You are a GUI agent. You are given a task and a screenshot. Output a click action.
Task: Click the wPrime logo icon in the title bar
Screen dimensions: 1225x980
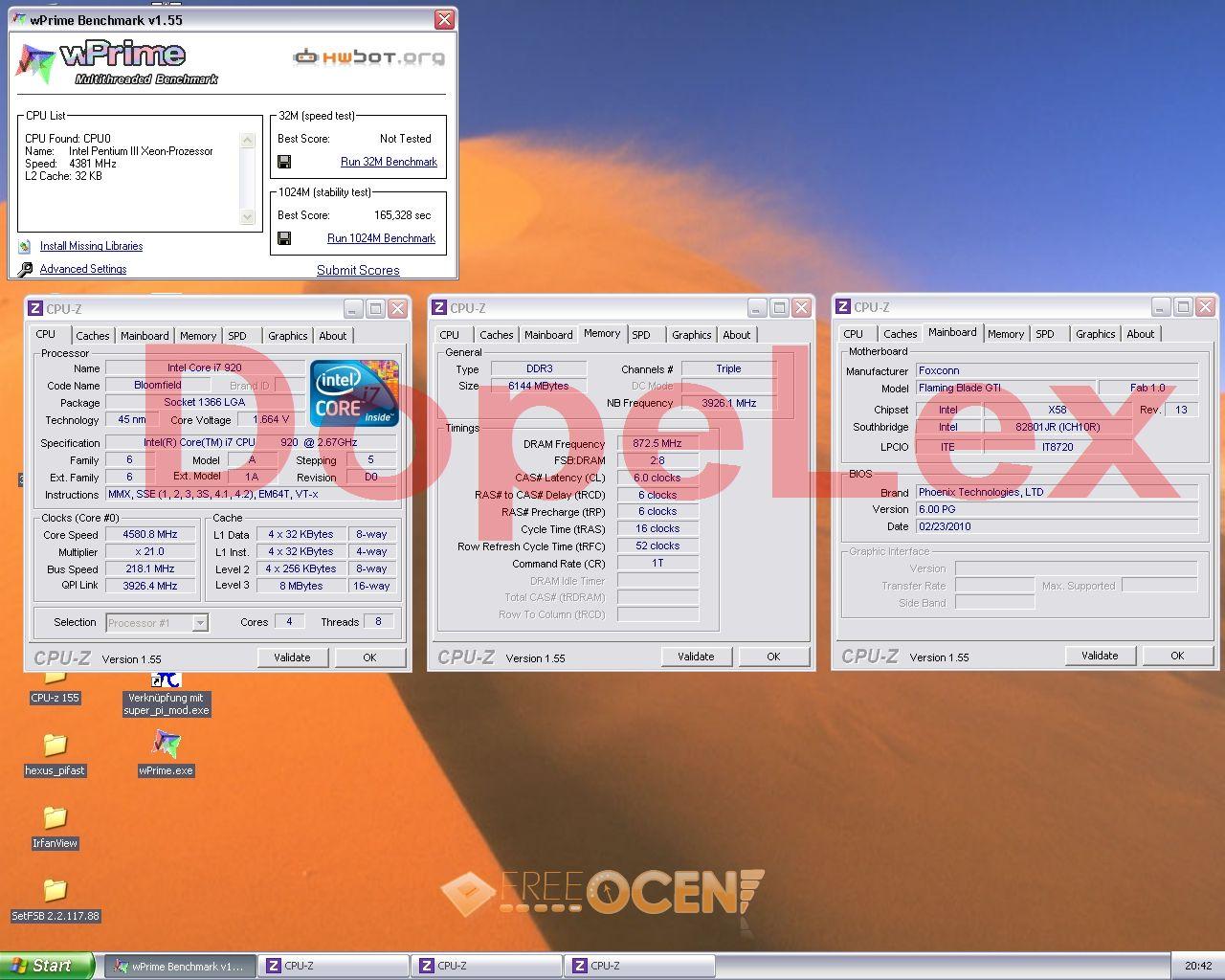(x=19, y=19)
